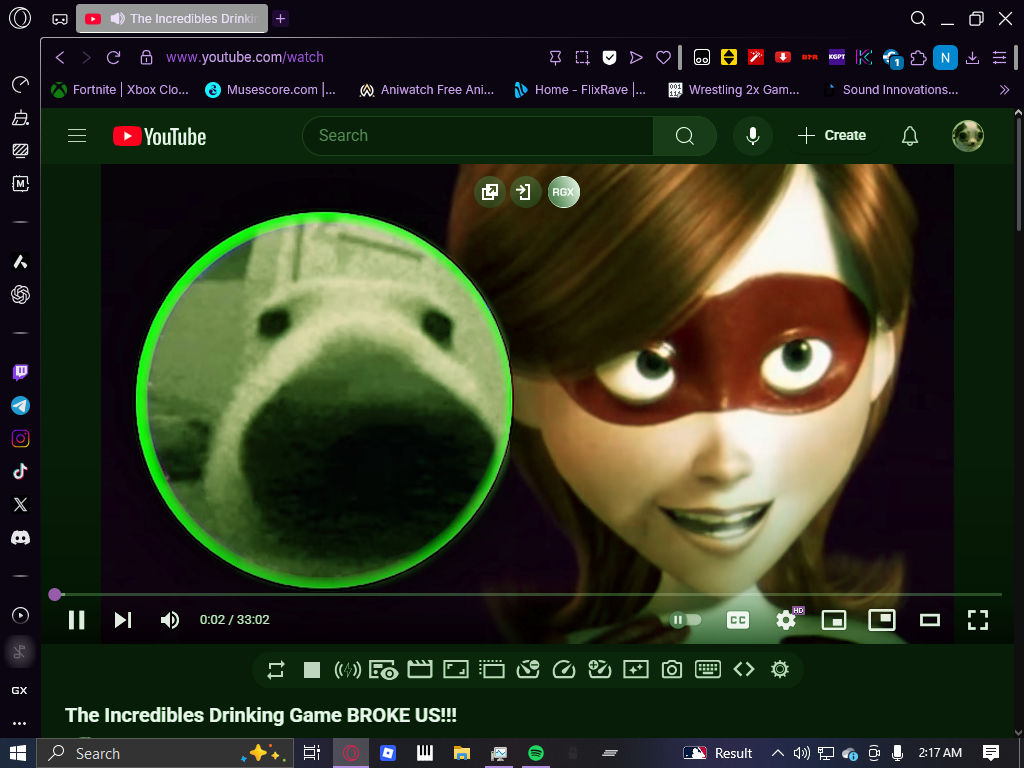Click the address bar URL
Viewport: 1024px width, 768px height.
pos(245,57)
